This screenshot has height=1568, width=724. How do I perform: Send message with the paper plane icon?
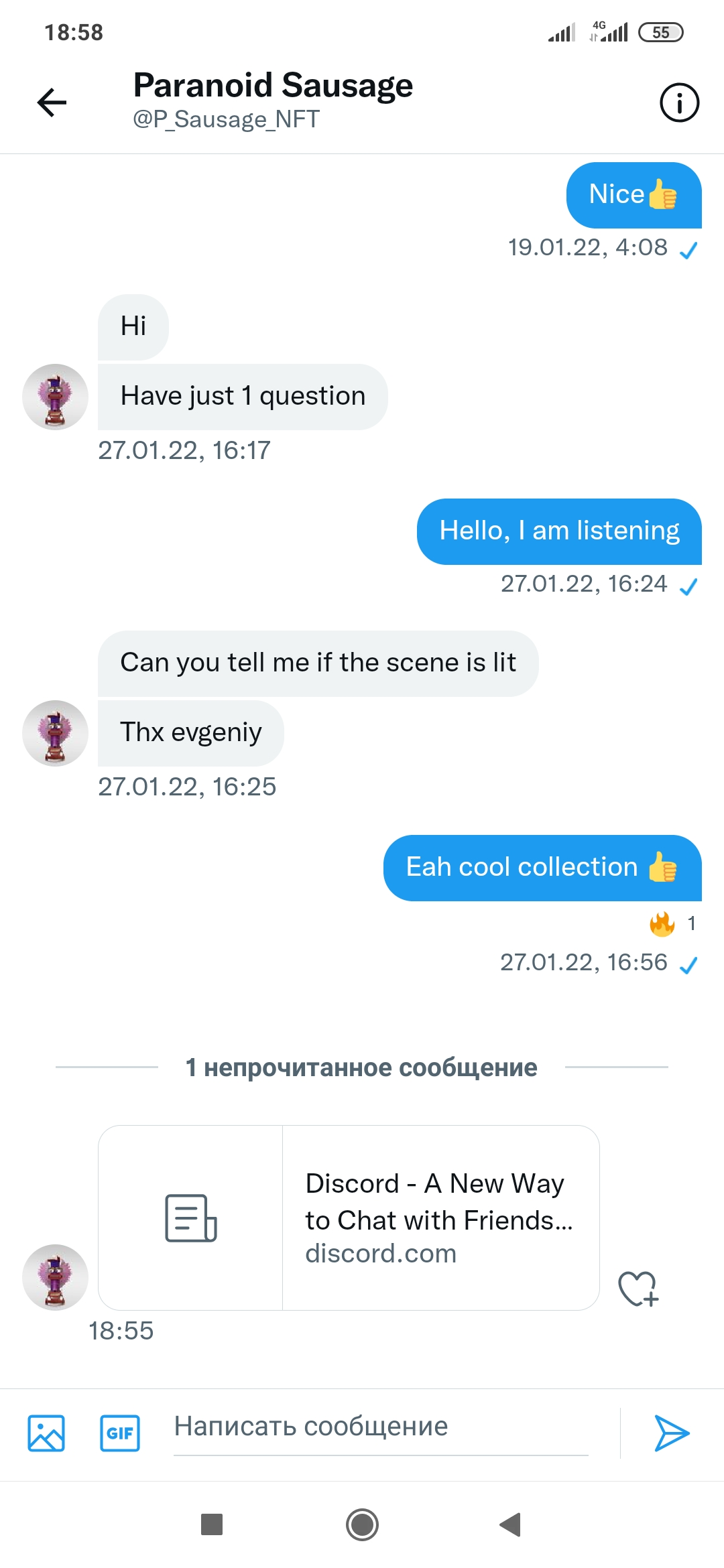click(671, 1433)
